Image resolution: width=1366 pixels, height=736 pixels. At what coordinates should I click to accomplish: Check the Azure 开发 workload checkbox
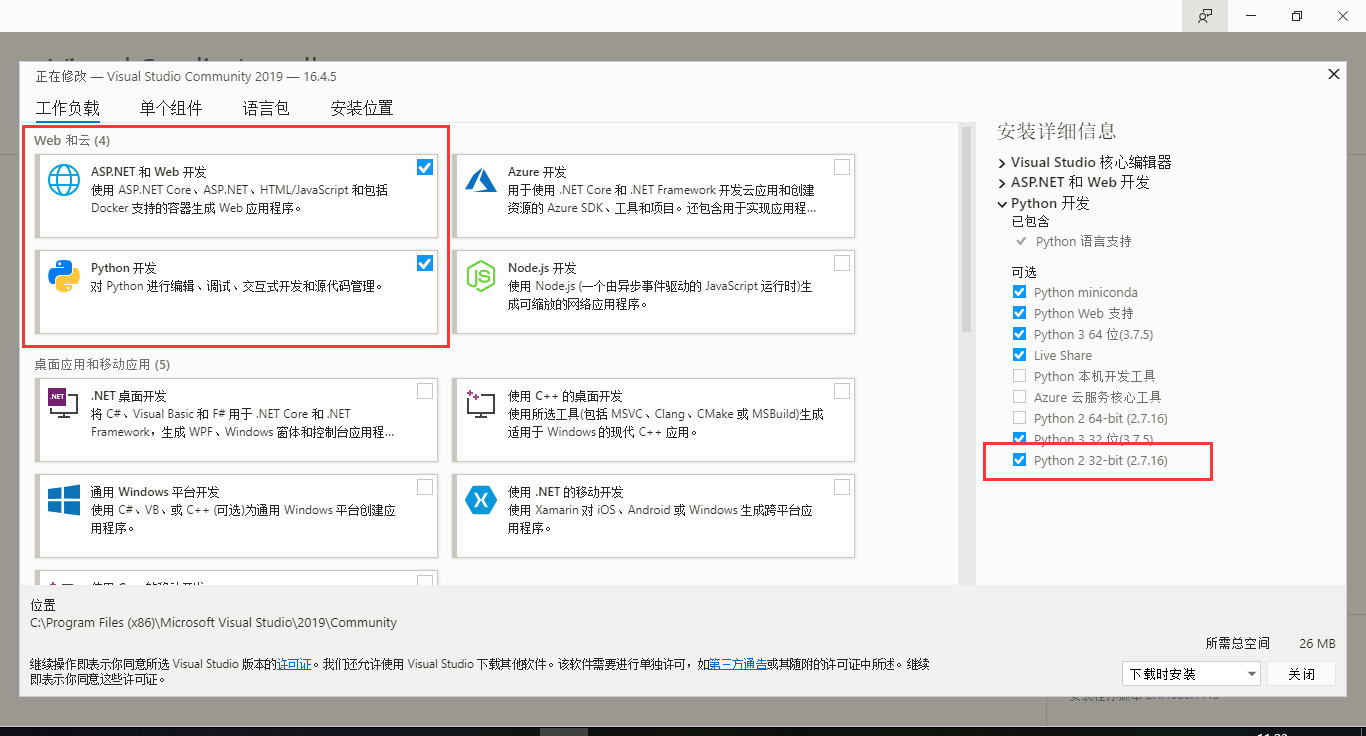pos(842,167)
